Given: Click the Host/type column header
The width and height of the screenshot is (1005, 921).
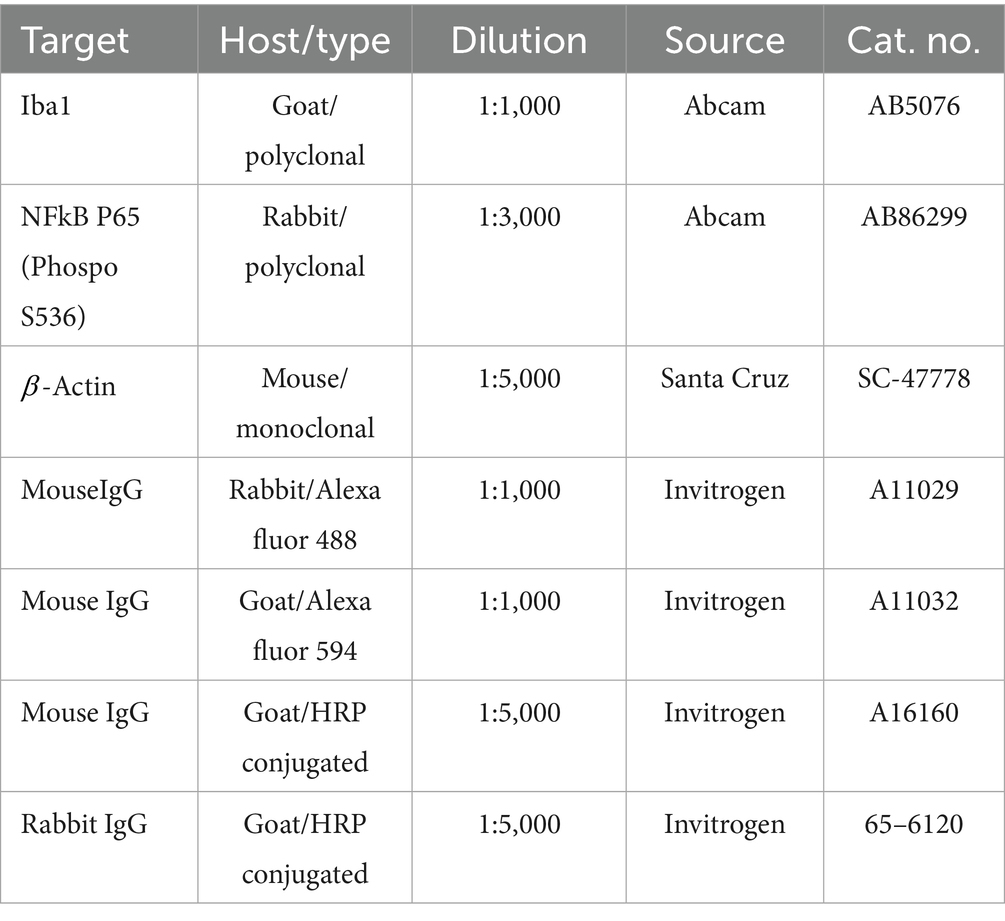Looking at the screenshot, I should (305, 40).
